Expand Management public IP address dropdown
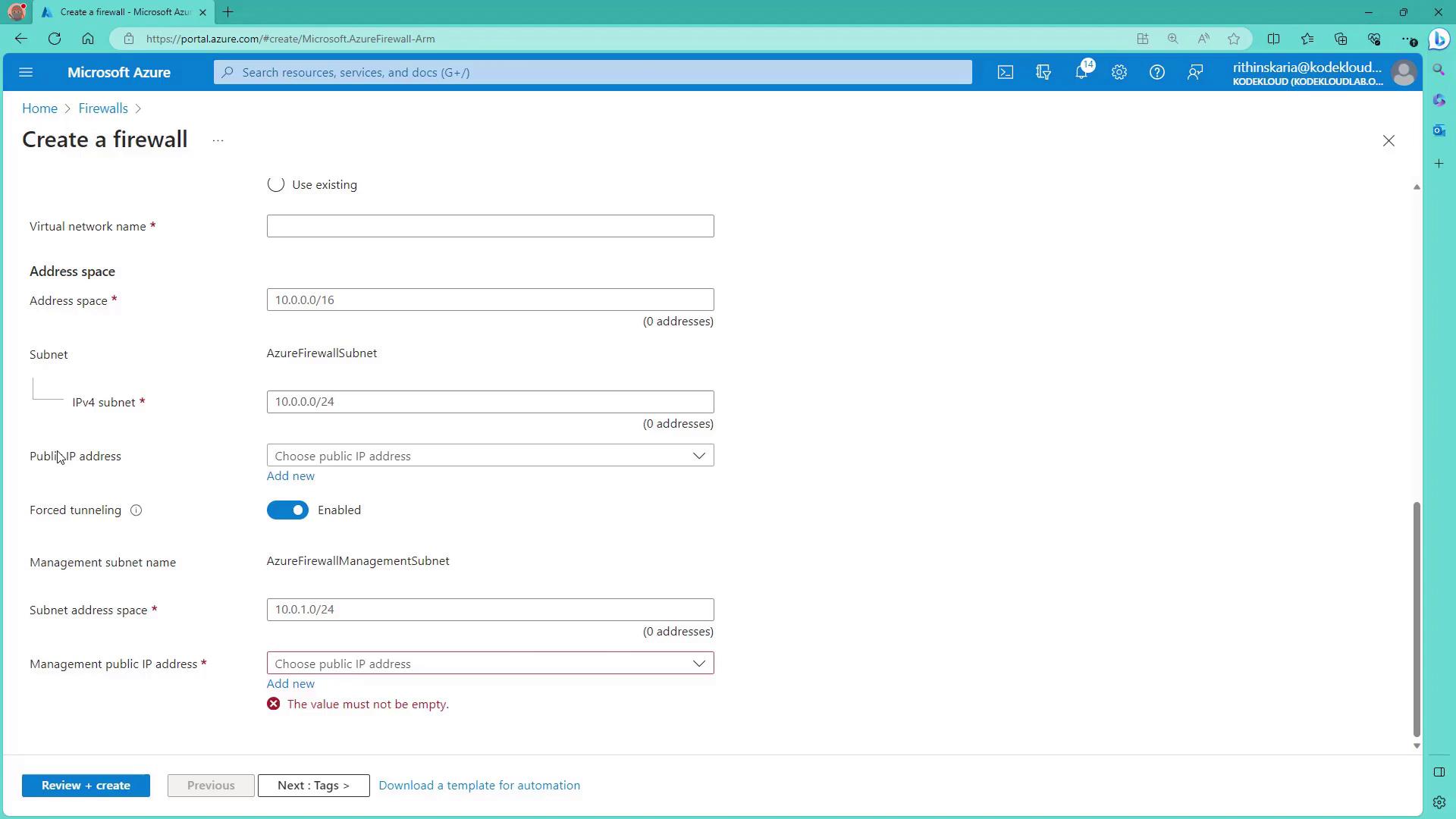This screenshot has width=1456, height=819. [x=490, y=664]
